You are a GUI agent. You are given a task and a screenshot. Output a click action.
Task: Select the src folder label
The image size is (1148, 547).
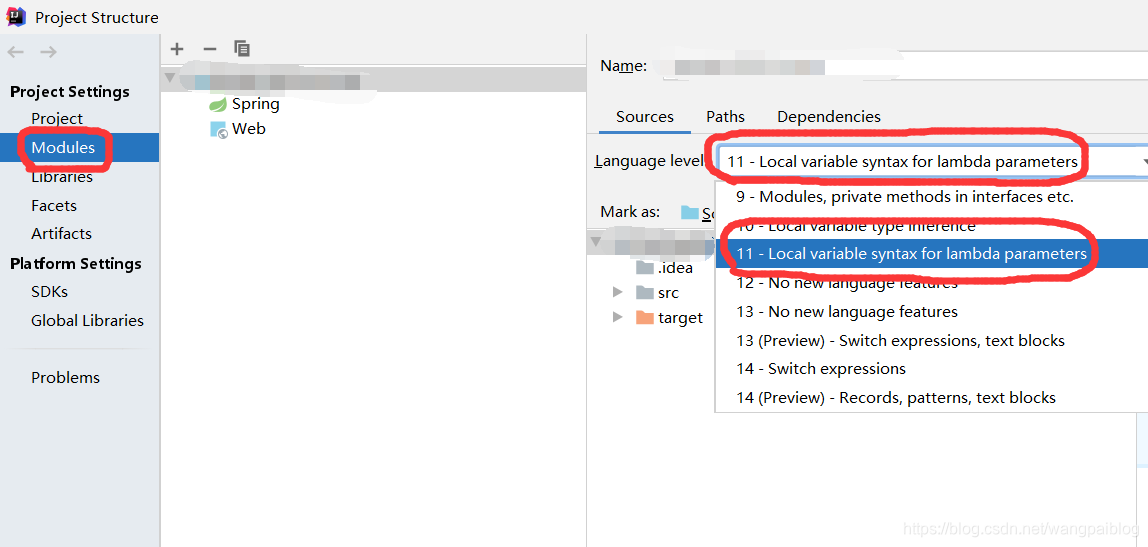(668, 293)
